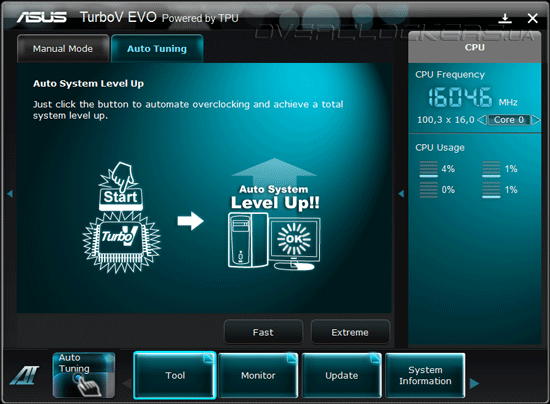
Task: Select the Auto Tuning tab
Action: point(157,49)
